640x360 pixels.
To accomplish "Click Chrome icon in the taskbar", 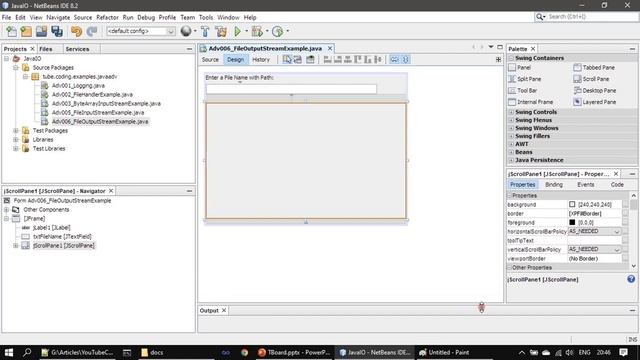I will [244, 352].
